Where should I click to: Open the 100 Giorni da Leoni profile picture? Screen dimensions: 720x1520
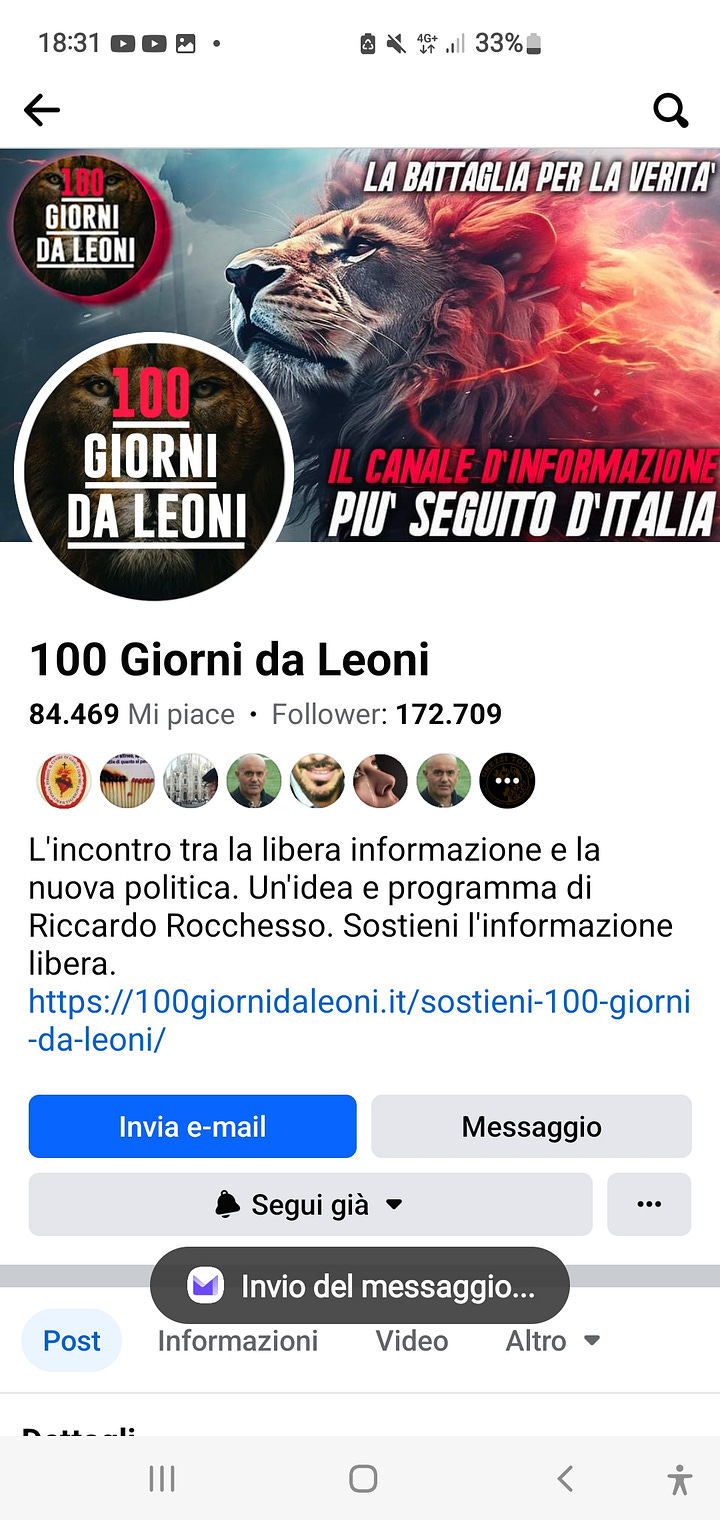point(154,467)
